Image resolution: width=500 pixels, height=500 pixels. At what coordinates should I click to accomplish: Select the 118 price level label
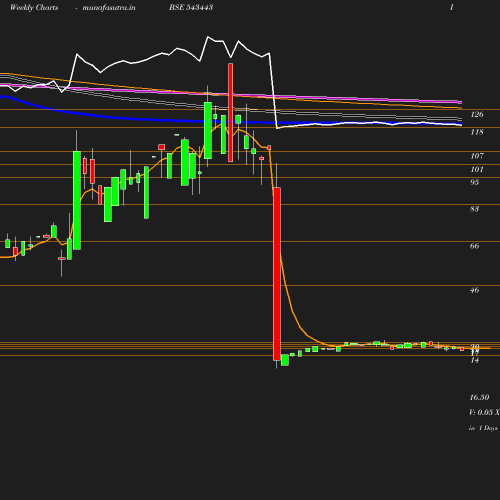[x=477, y=132]
